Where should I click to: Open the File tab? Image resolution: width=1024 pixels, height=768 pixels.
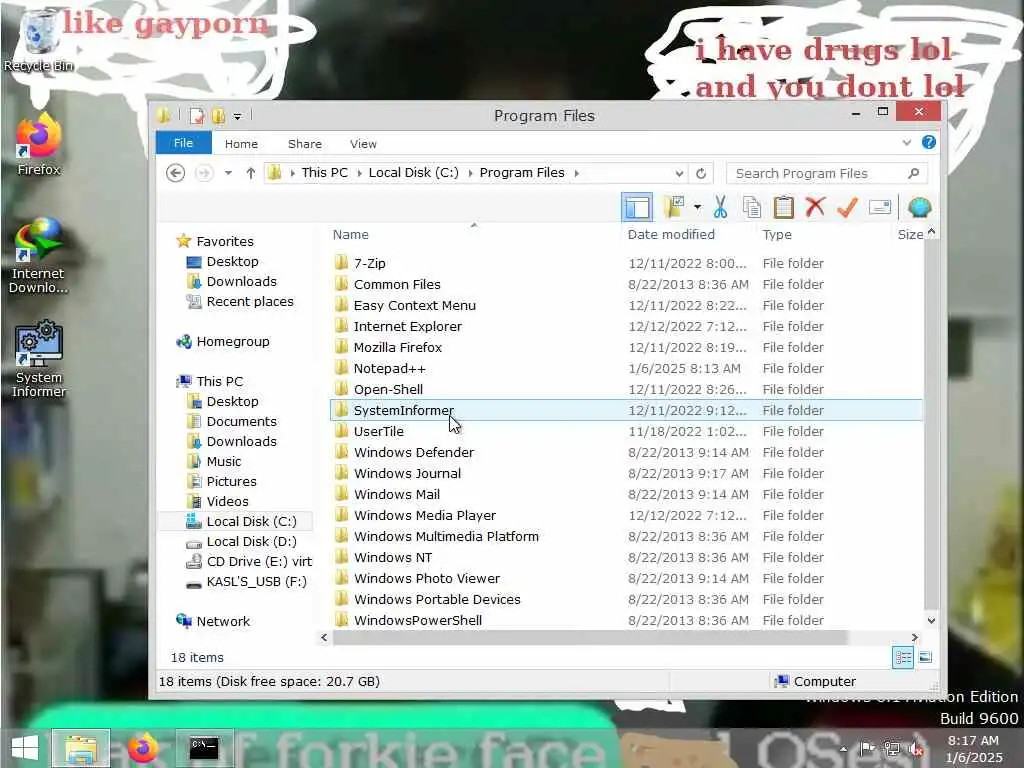coord(184,143)
